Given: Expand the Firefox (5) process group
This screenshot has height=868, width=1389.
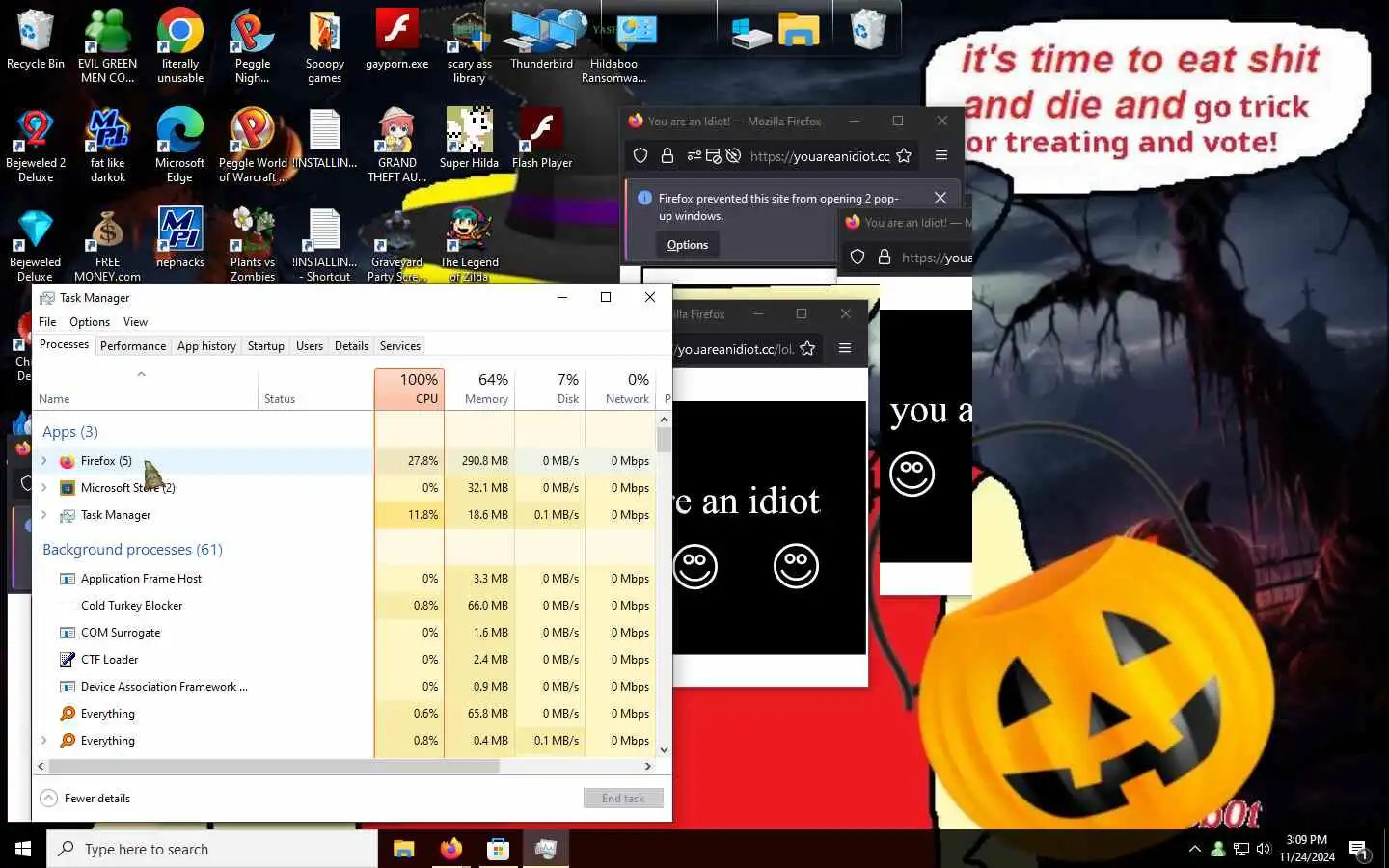Looking at the screenshot, I should [43, 461].
